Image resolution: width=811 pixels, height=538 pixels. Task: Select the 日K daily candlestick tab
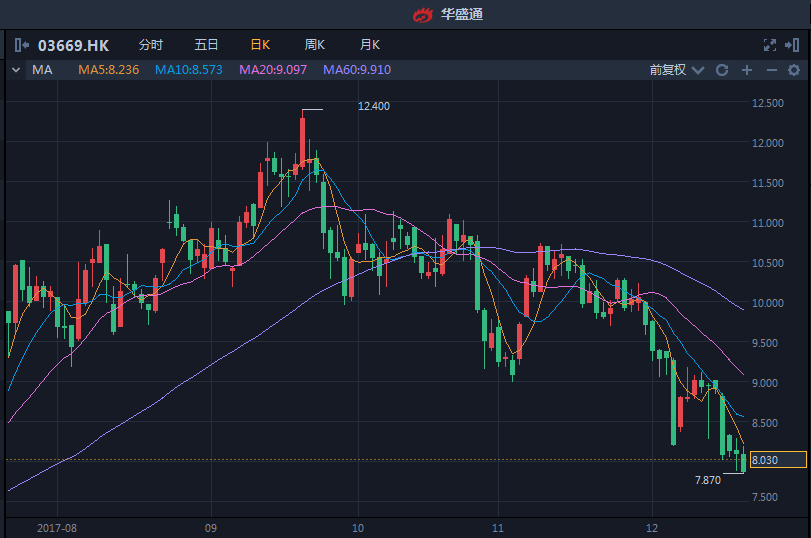point(260,45)
